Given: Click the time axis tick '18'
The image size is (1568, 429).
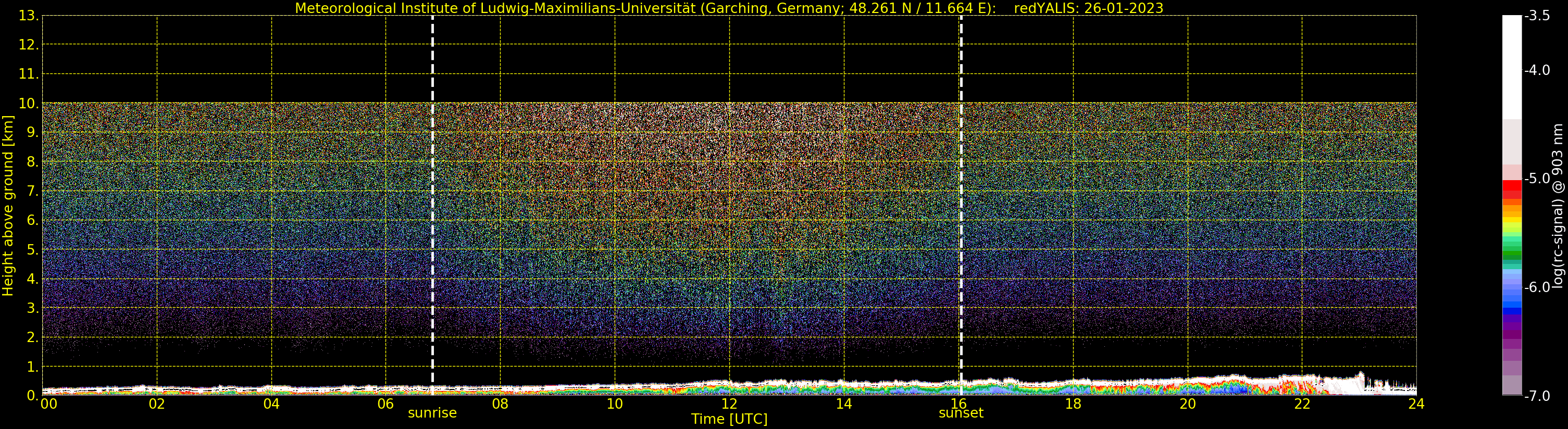Looking at the screenshot, I should (1073, 404).
